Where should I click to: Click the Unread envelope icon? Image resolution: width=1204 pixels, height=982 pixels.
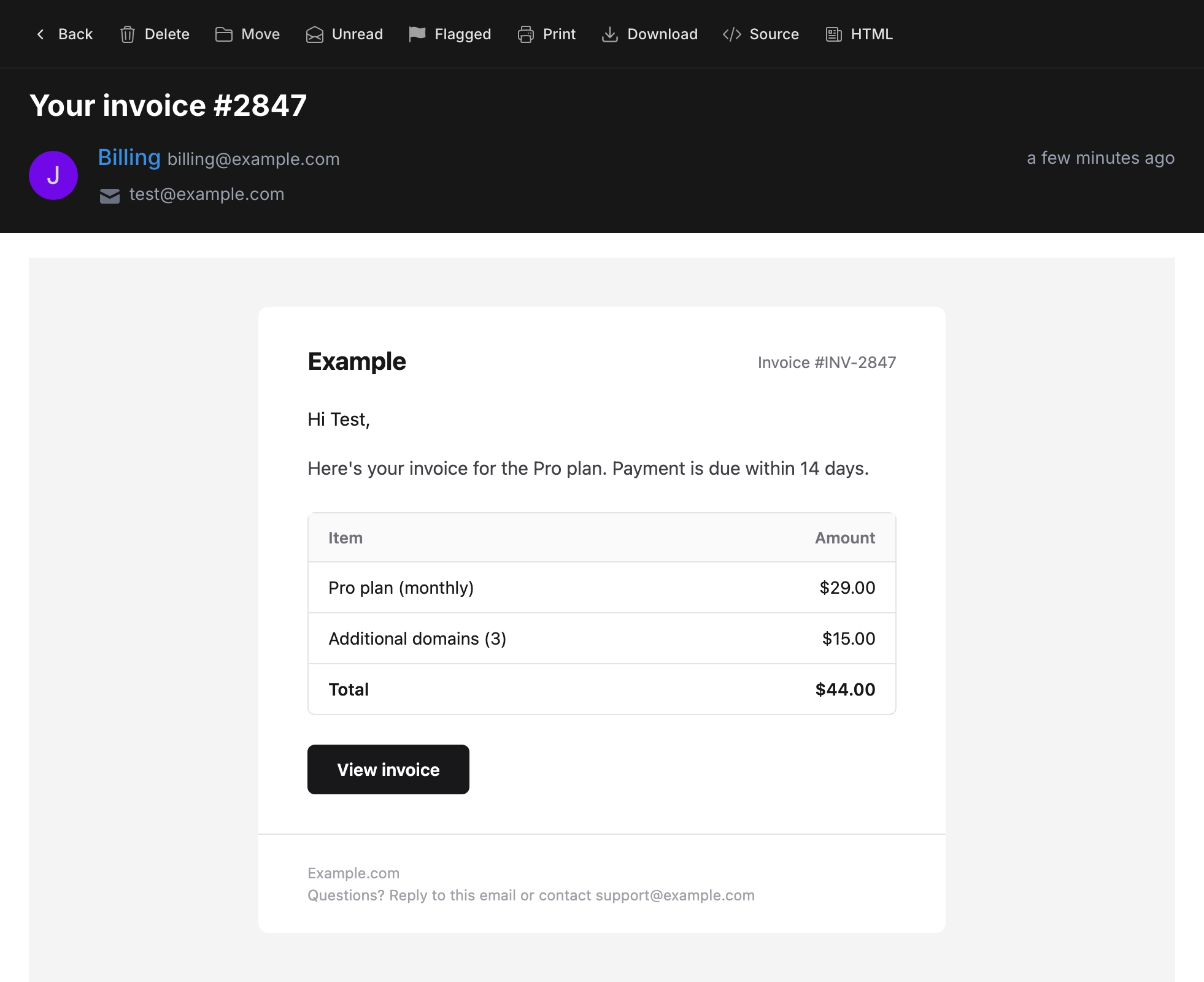coord(315,34)
